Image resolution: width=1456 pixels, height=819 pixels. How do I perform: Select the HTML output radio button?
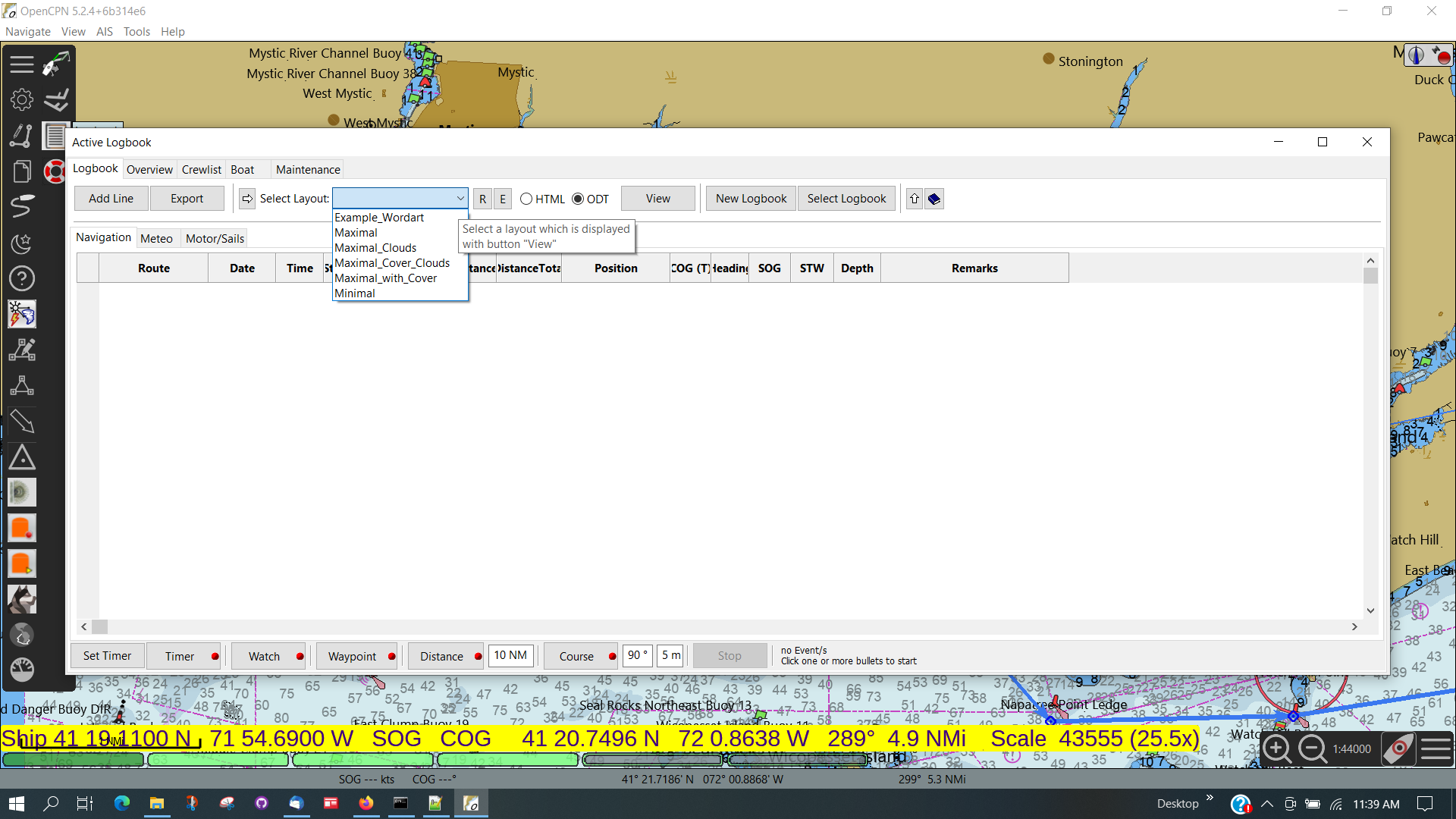tap(526, 199)
